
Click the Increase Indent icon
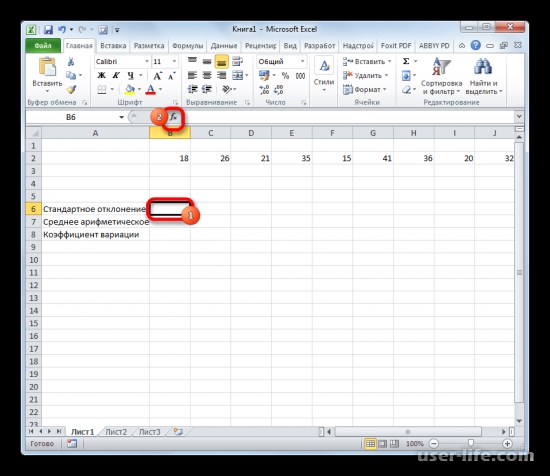pyautogui.click(x=207, y=89)
